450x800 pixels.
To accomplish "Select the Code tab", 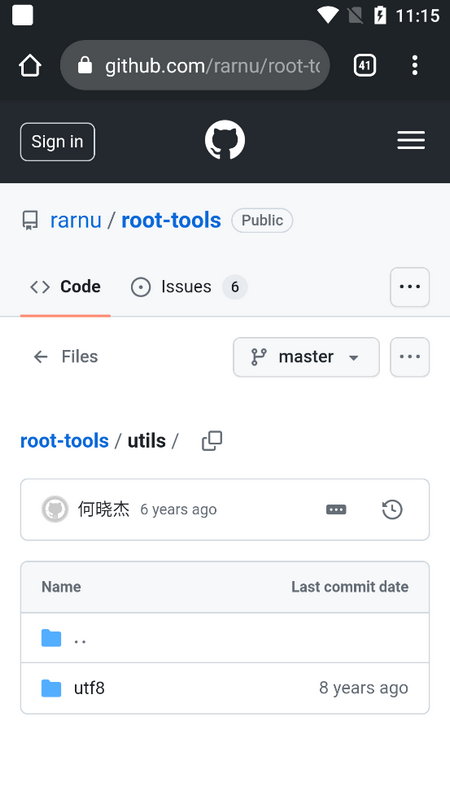I will [65, 287].
